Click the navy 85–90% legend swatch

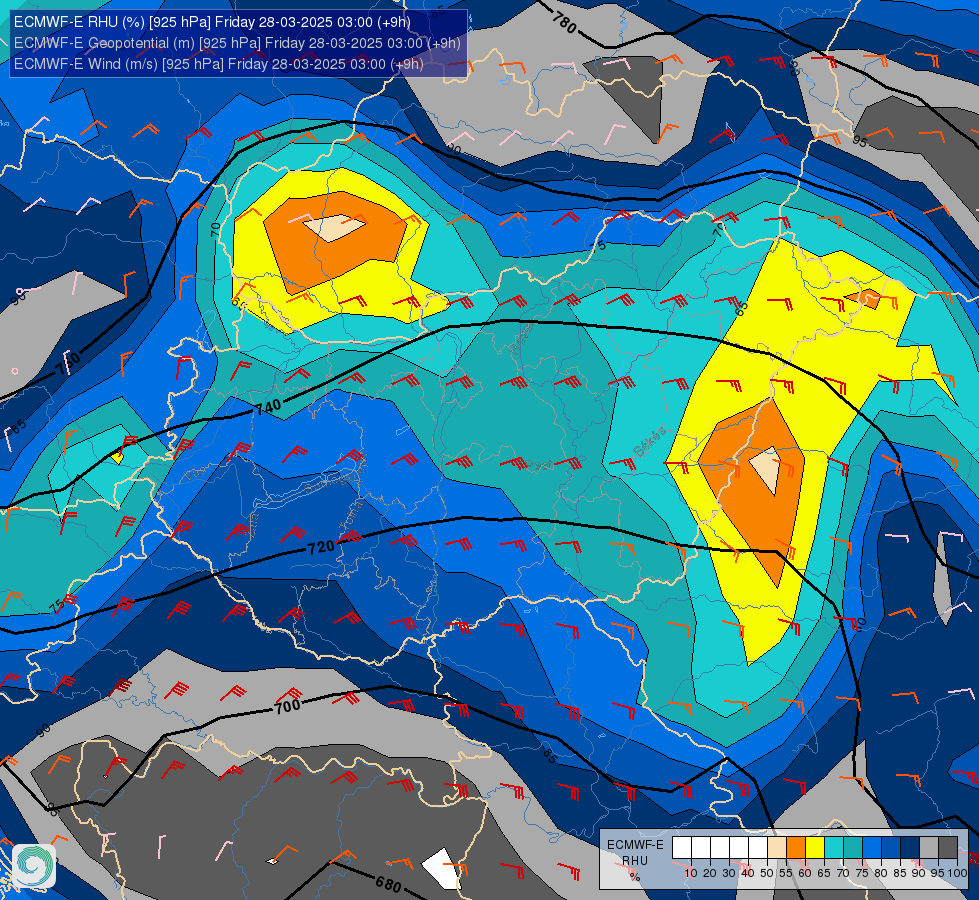(x=910, y=847)
